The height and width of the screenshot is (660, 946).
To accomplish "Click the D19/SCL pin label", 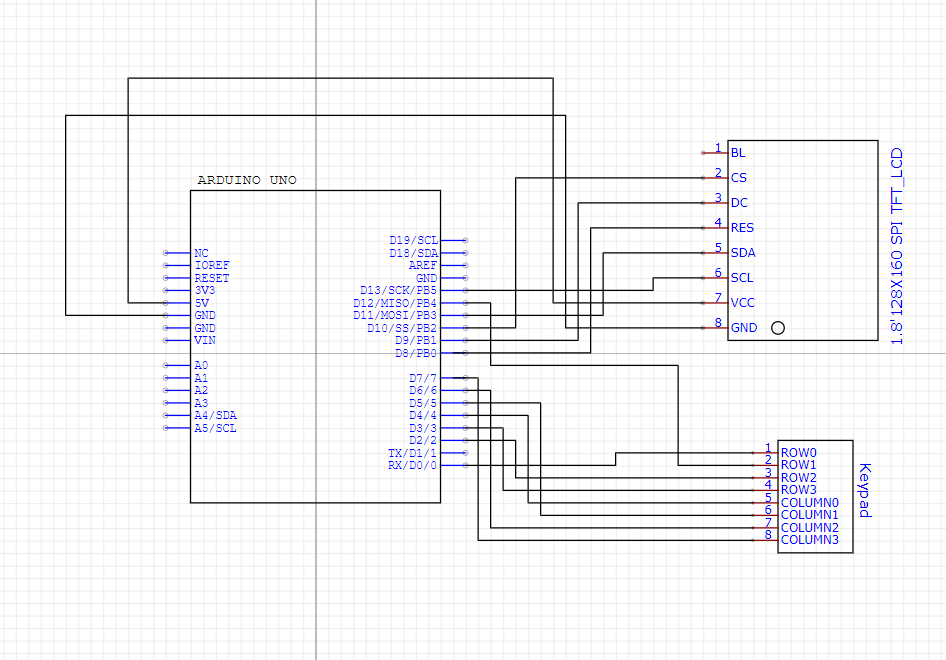I will click(x=413, y=240).
